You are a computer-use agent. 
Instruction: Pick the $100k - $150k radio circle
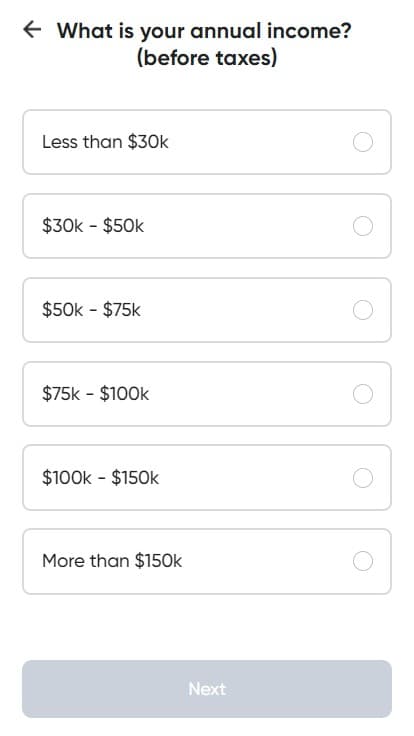363,478
